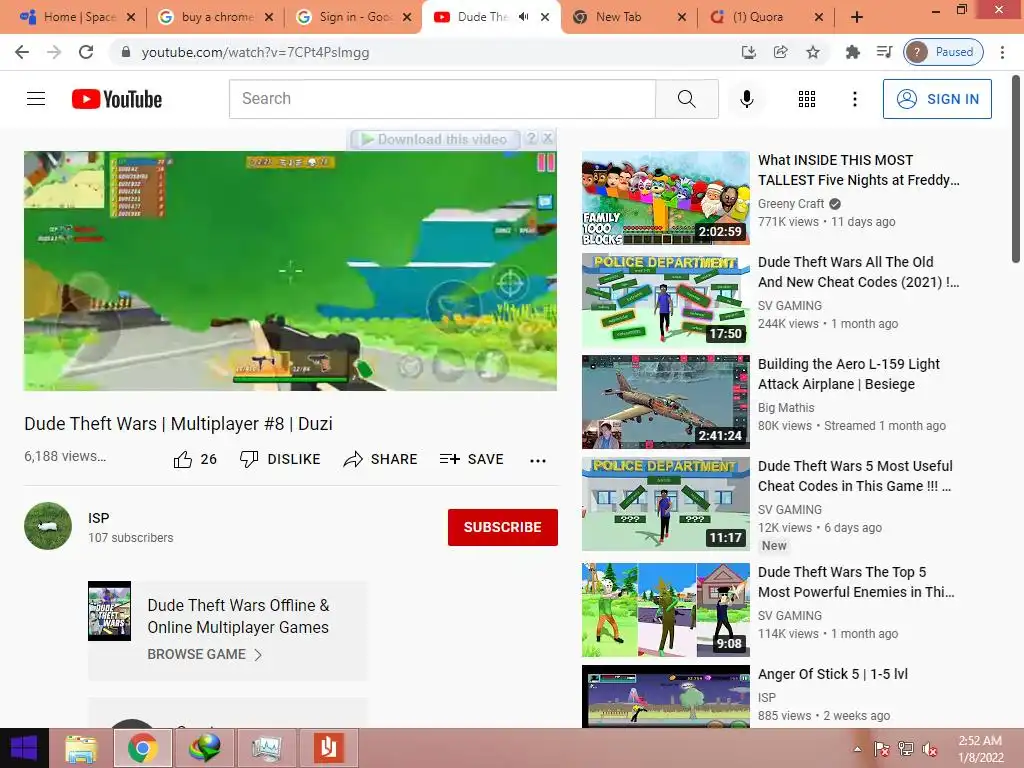Focus the YouTube Search field
This screenshot has width=1024, height=768.
tap(442, 99)
